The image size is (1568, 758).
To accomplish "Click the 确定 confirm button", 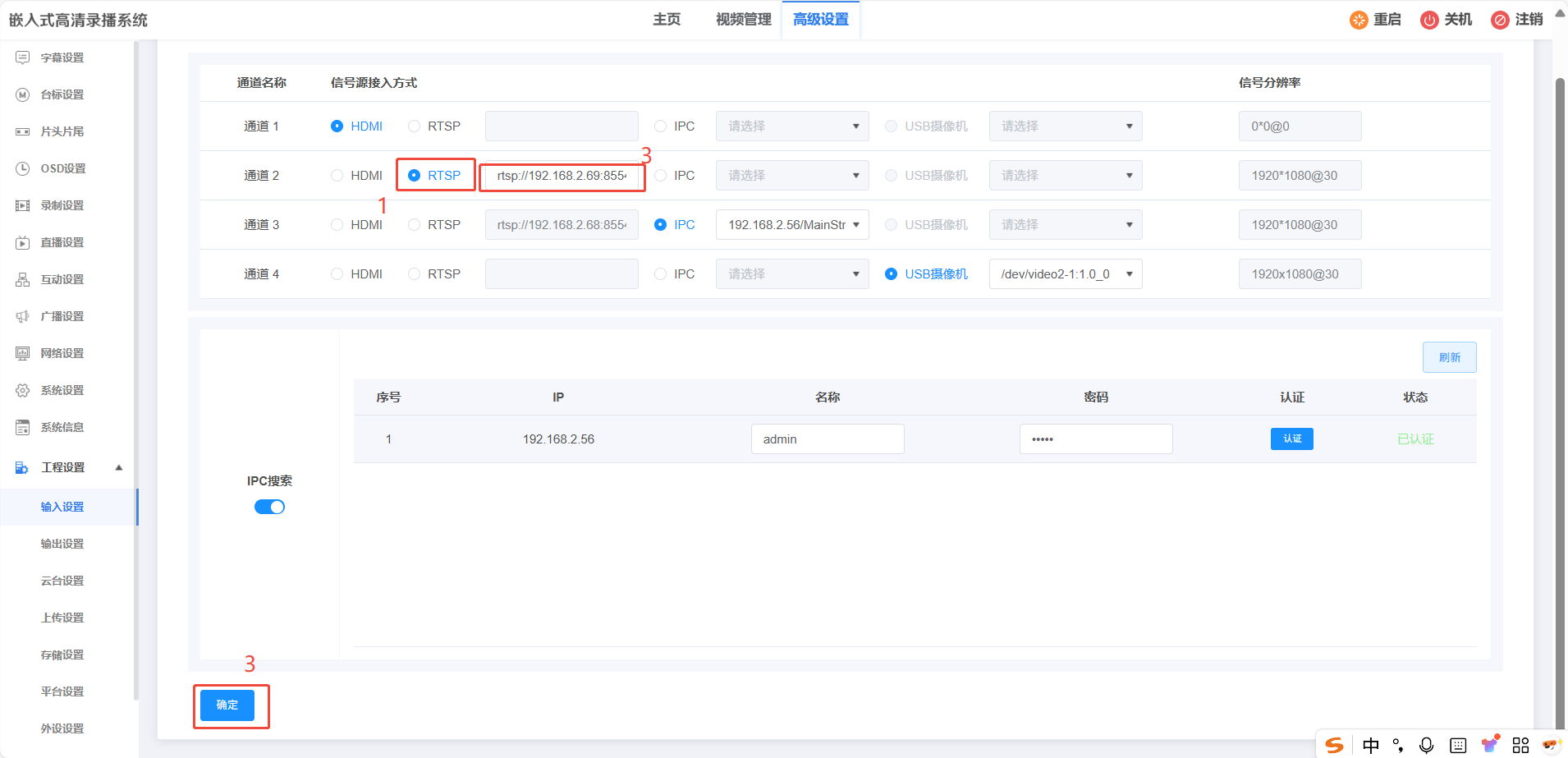I will click(227, 705).
